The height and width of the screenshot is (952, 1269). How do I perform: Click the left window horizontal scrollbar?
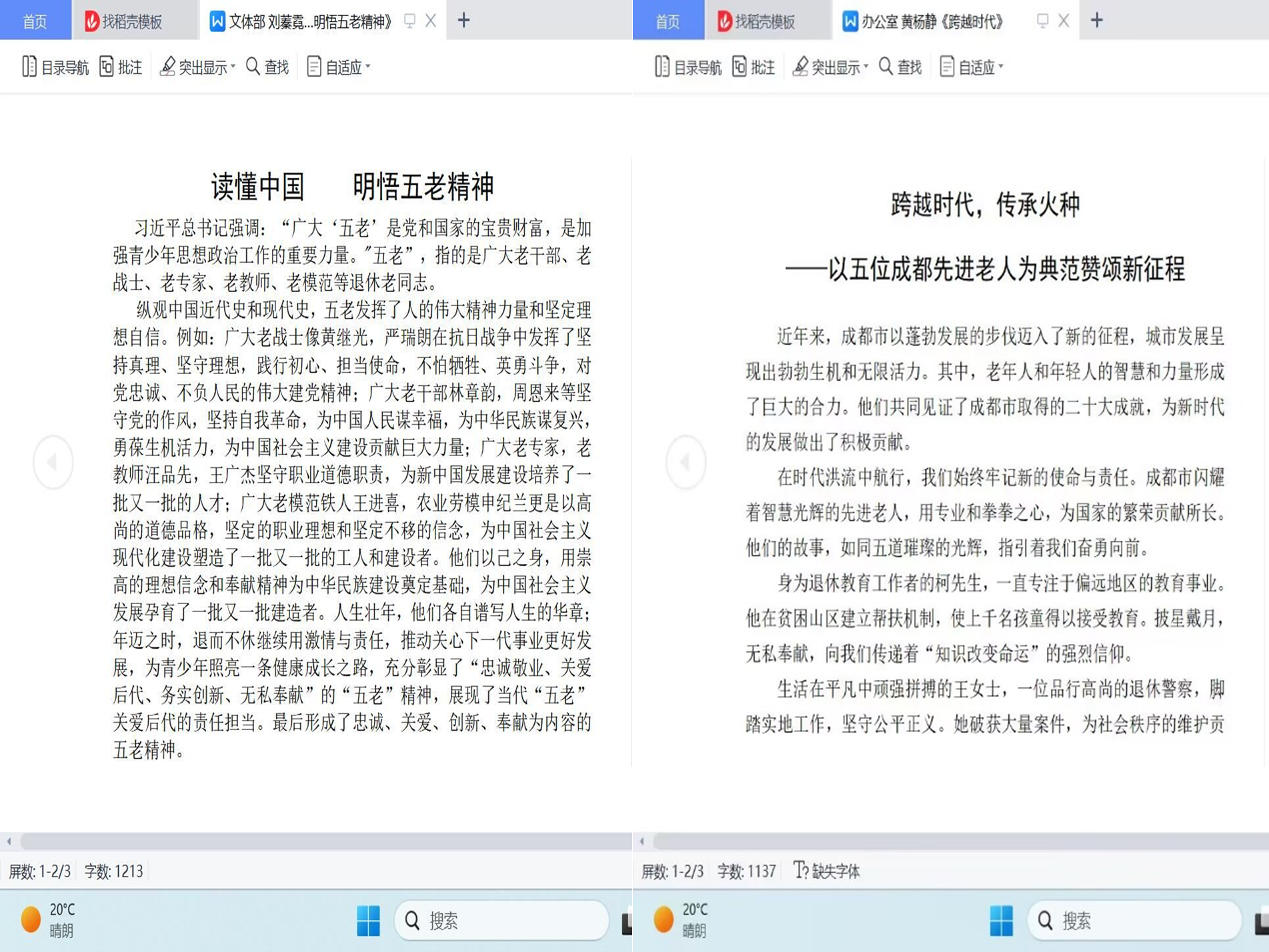pos(320,841)
